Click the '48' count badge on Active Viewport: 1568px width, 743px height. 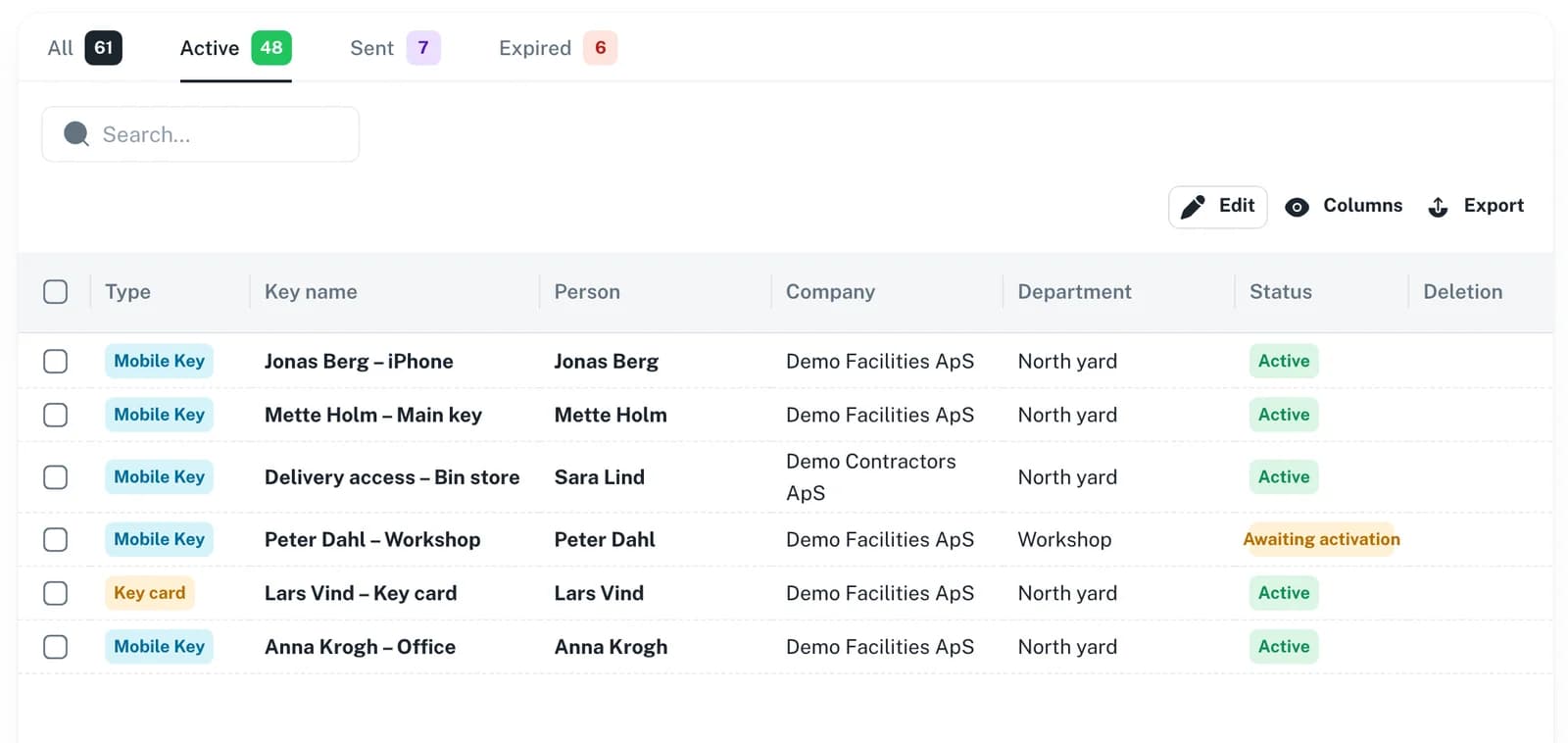click(271, 47)
